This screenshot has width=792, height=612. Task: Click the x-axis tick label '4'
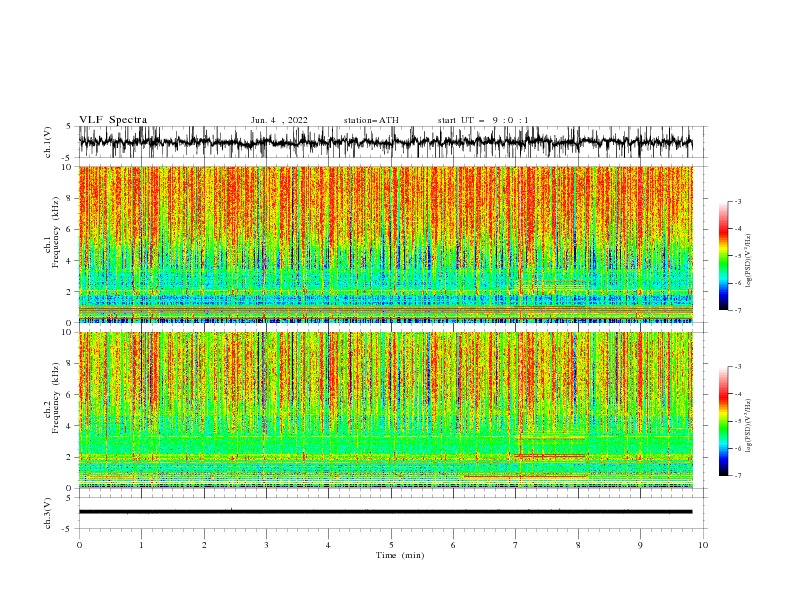pyautogui.click(x=328, y=545)
